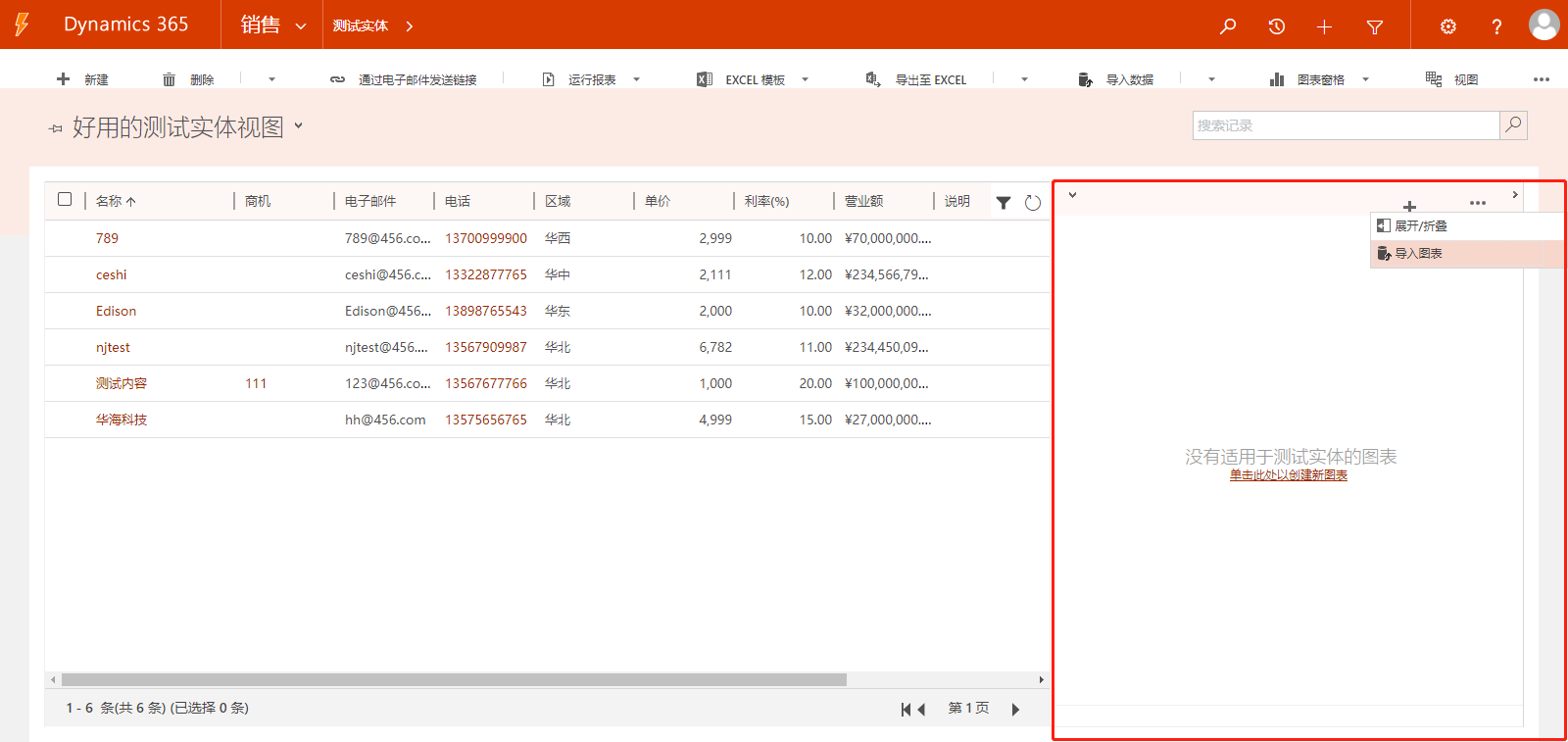Sort by the 单价 column header

pos(658,201)
